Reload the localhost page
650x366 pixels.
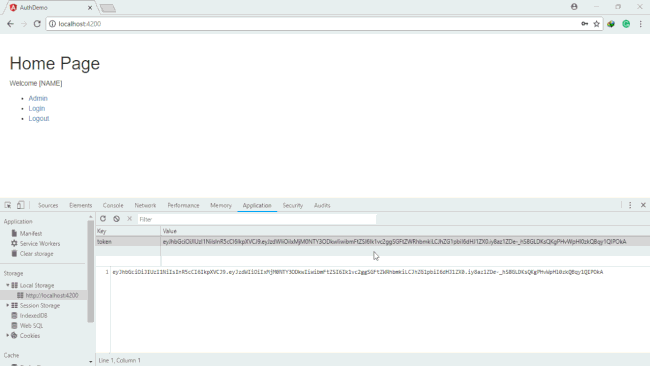click(37, 24)
